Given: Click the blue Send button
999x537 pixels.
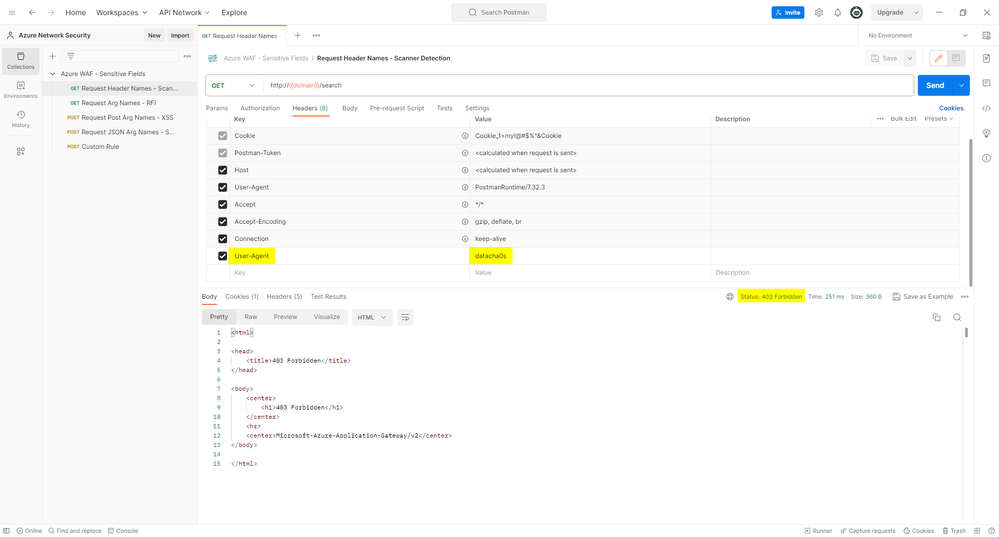Looking at the screenshot, I should [x=935, y=85].
